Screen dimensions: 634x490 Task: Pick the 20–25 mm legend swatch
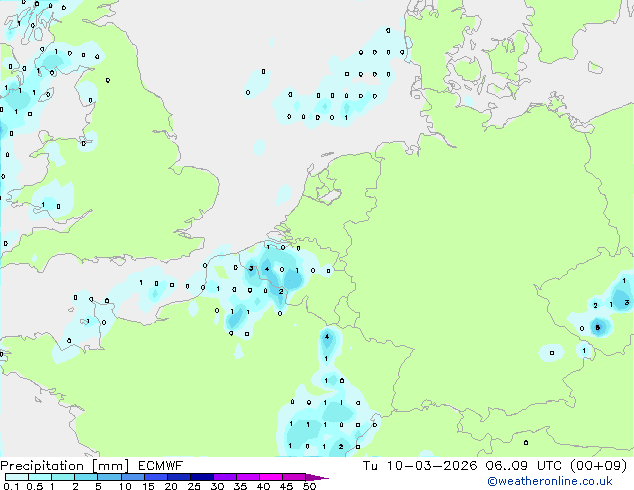(178, 477)
